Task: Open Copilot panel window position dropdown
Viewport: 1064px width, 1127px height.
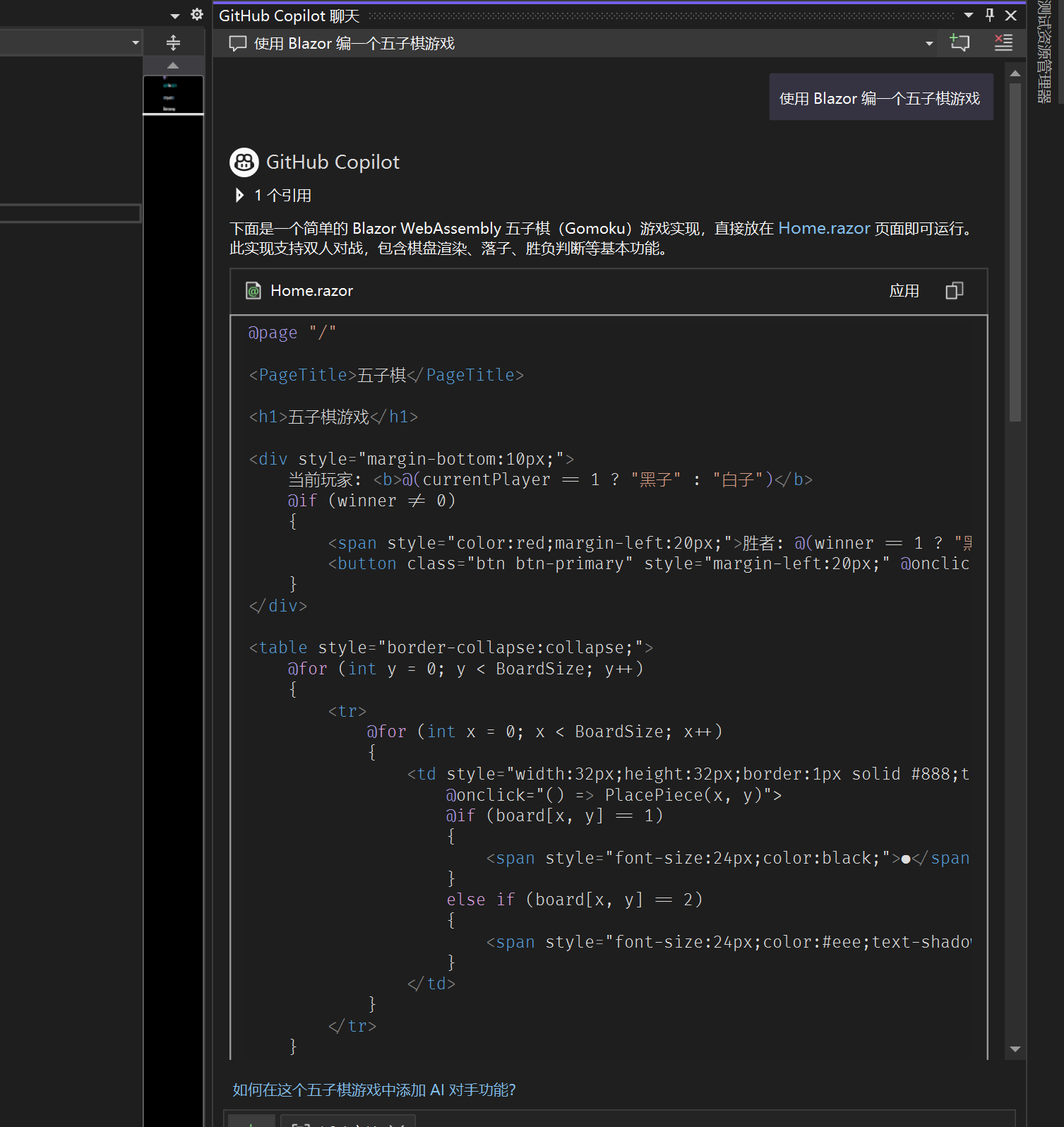Action: pyautogui.click(x=969, y=15)
